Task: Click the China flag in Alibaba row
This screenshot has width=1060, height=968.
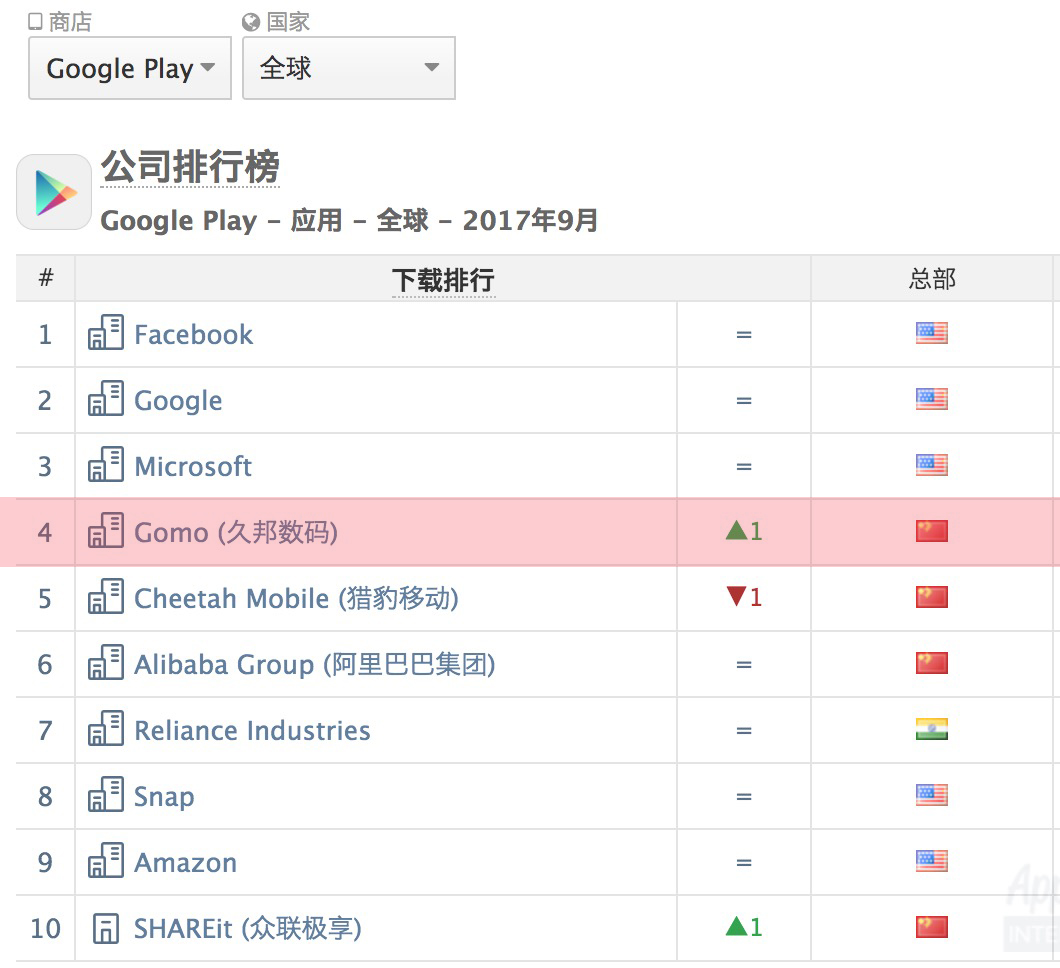Action: pyautogui.click(x=932, y=663)
